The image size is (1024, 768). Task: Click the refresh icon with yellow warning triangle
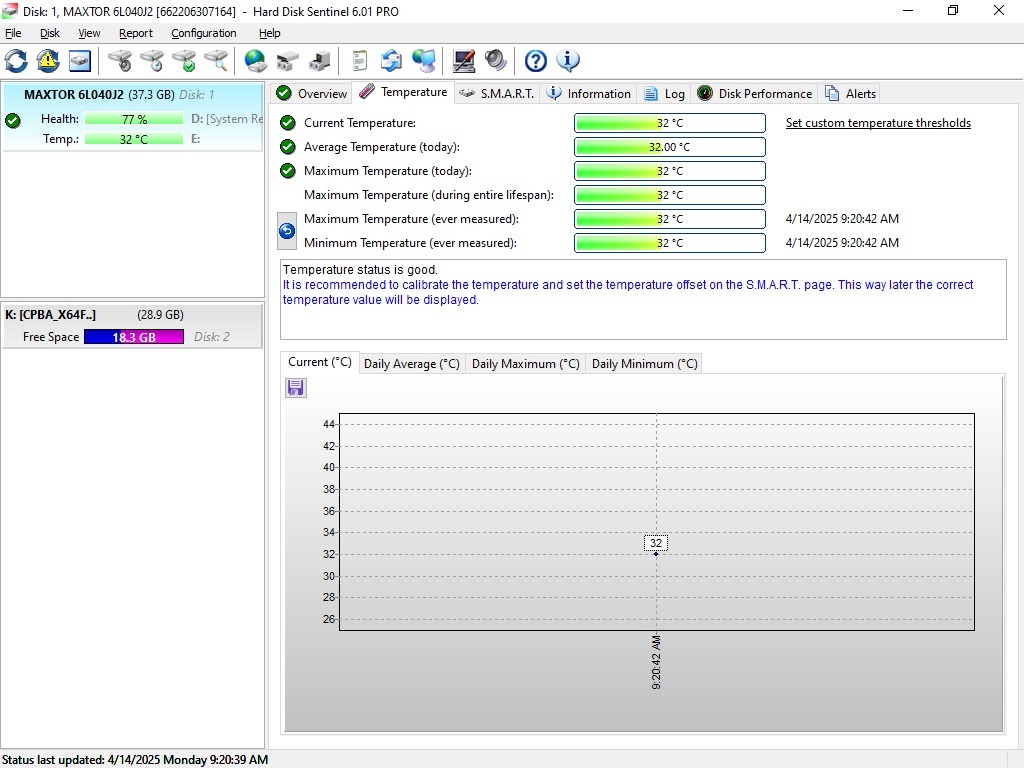click(x=48, y=61)
